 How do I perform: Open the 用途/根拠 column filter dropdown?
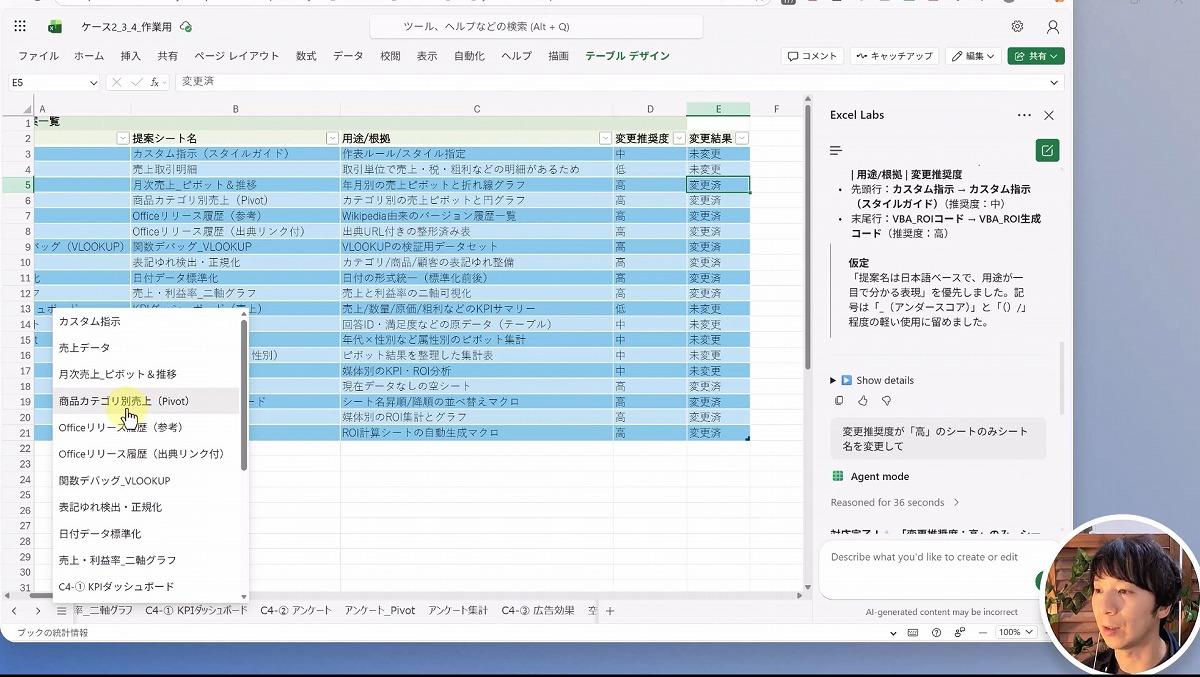pos(605,138)
